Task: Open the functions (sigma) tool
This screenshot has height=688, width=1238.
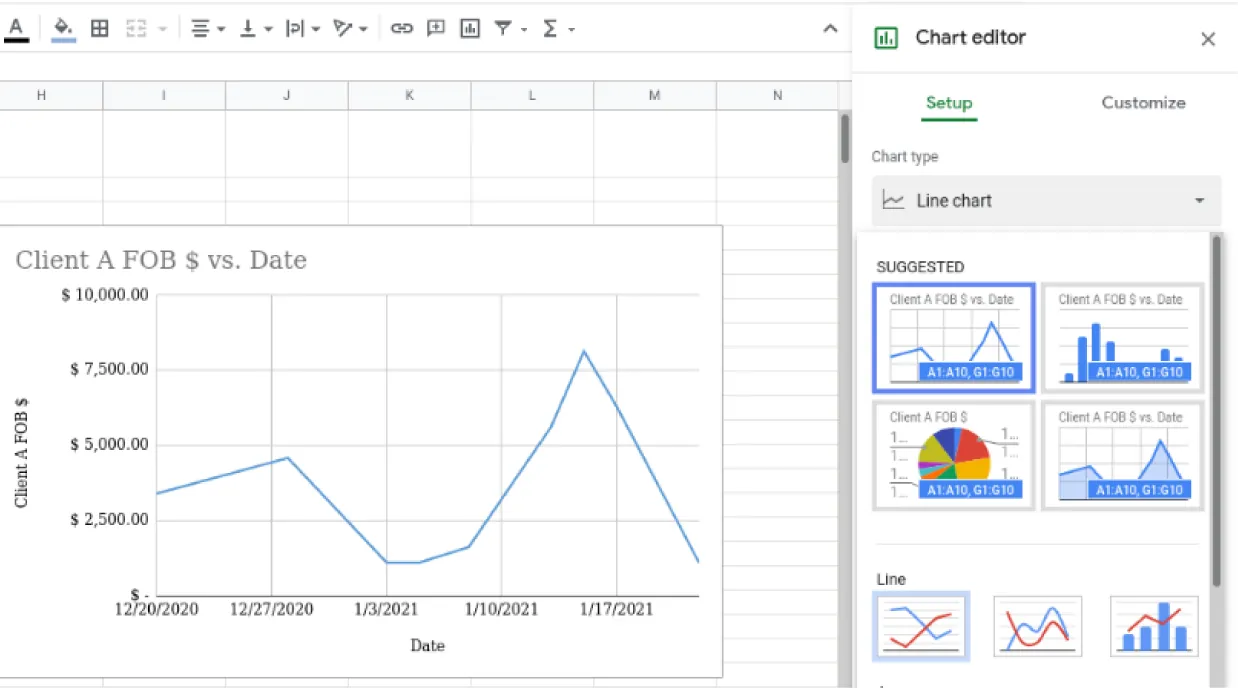Action: [552, 28]
